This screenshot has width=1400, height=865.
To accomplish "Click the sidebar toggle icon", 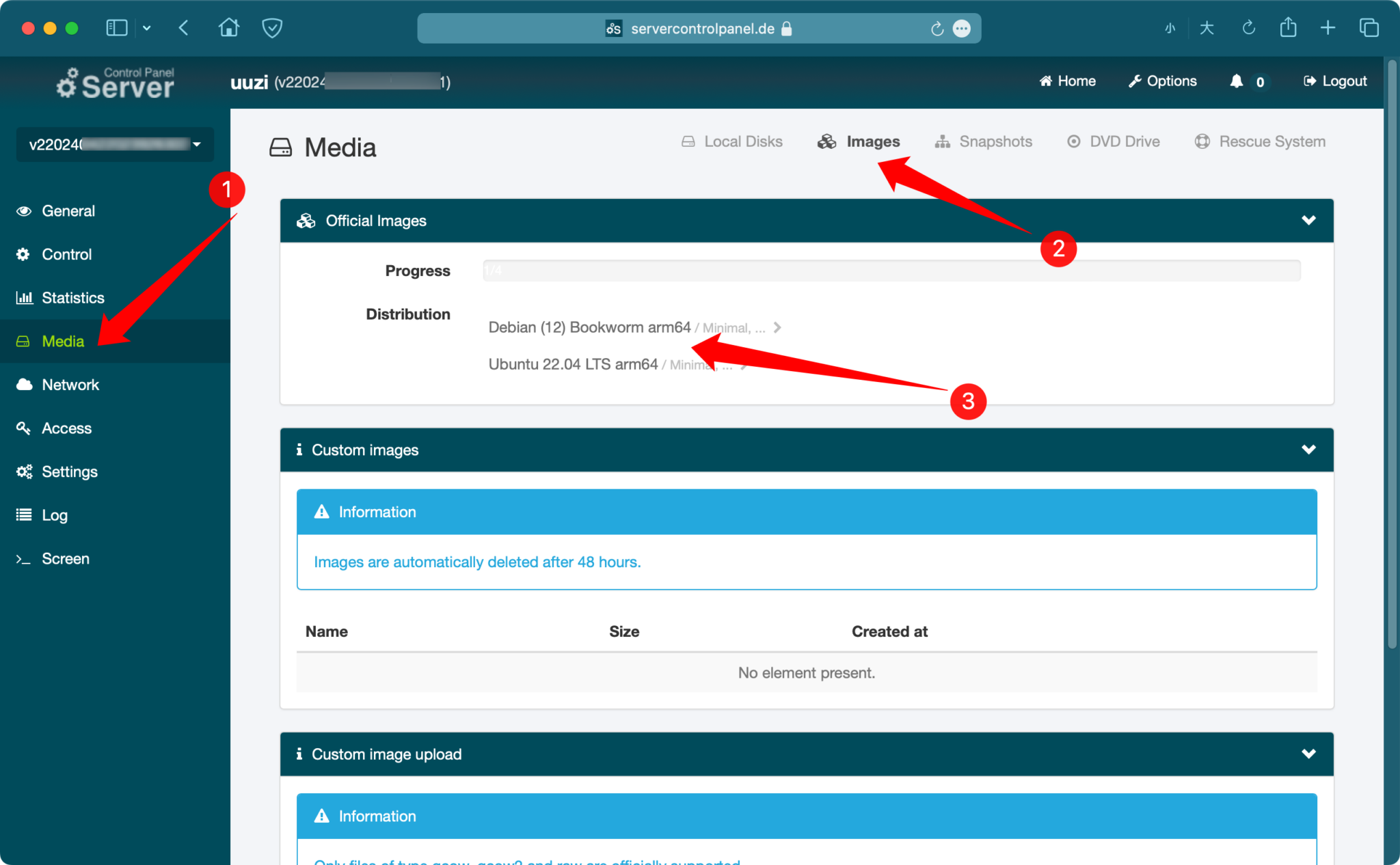I will 117,28.
